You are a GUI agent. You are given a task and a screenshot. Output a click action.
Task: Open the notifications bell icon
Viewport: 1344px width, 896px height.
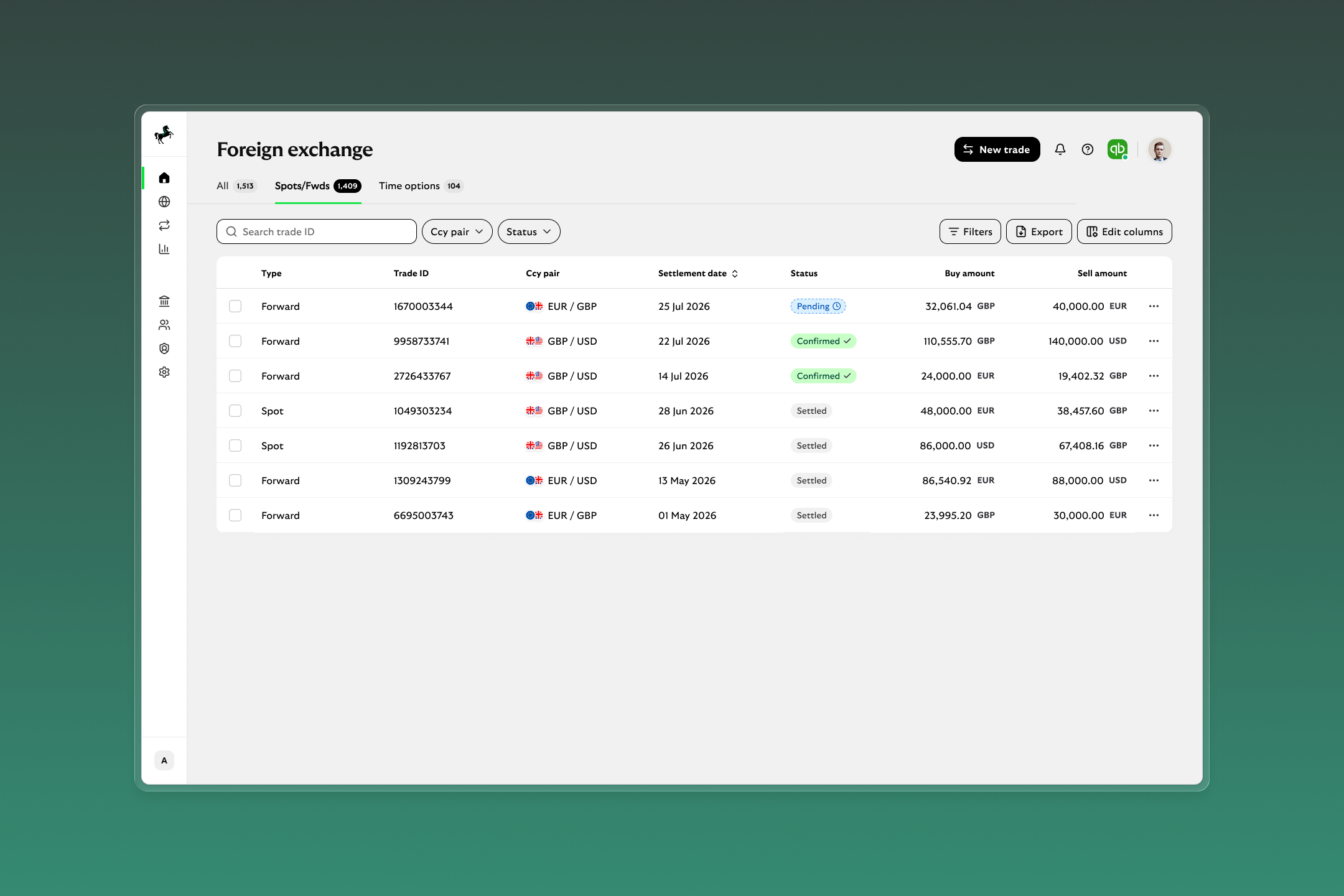point(1060,149)
